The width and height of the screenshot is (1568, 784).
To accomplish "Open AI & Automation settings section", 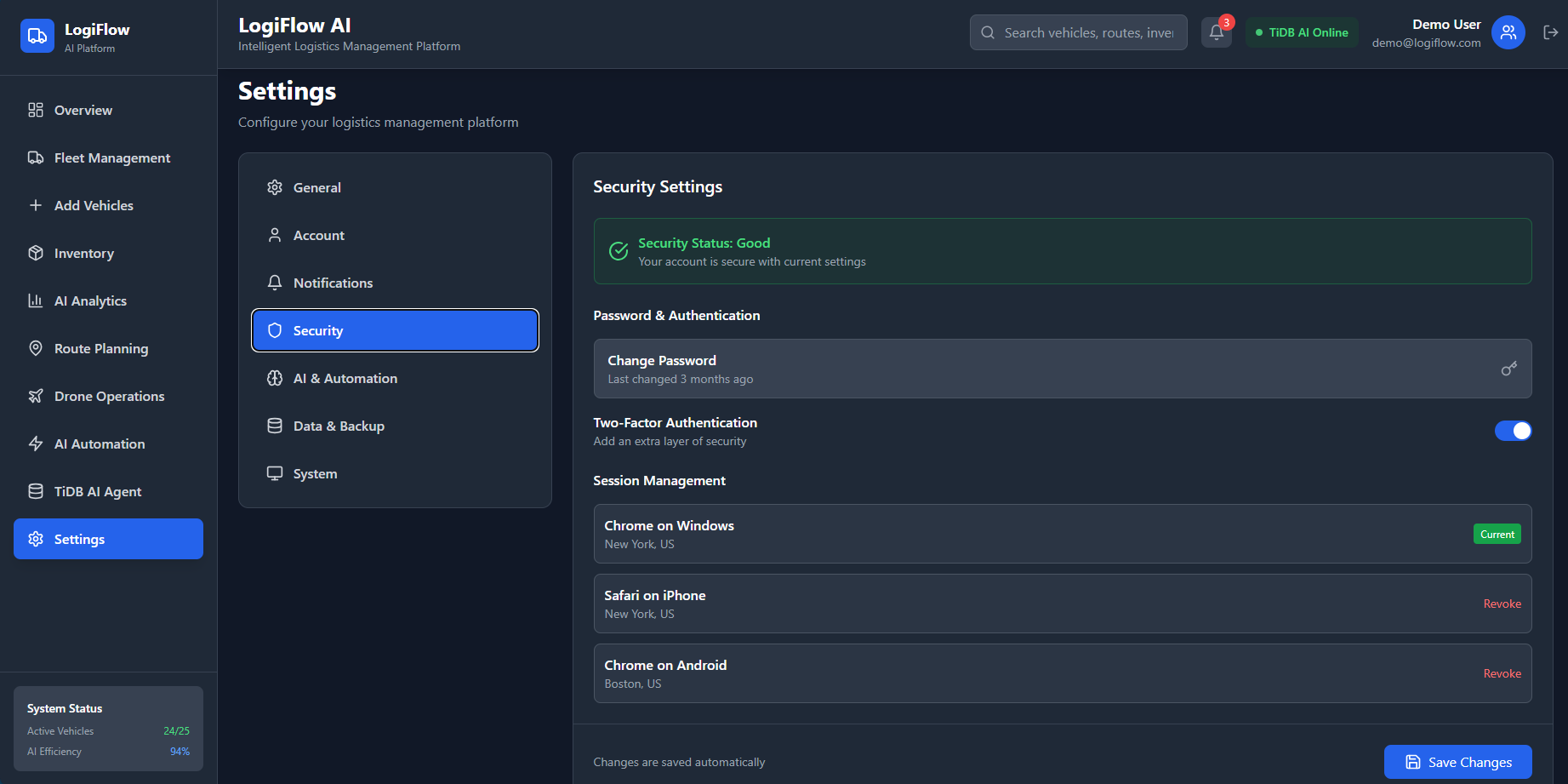I will (345, 378).
